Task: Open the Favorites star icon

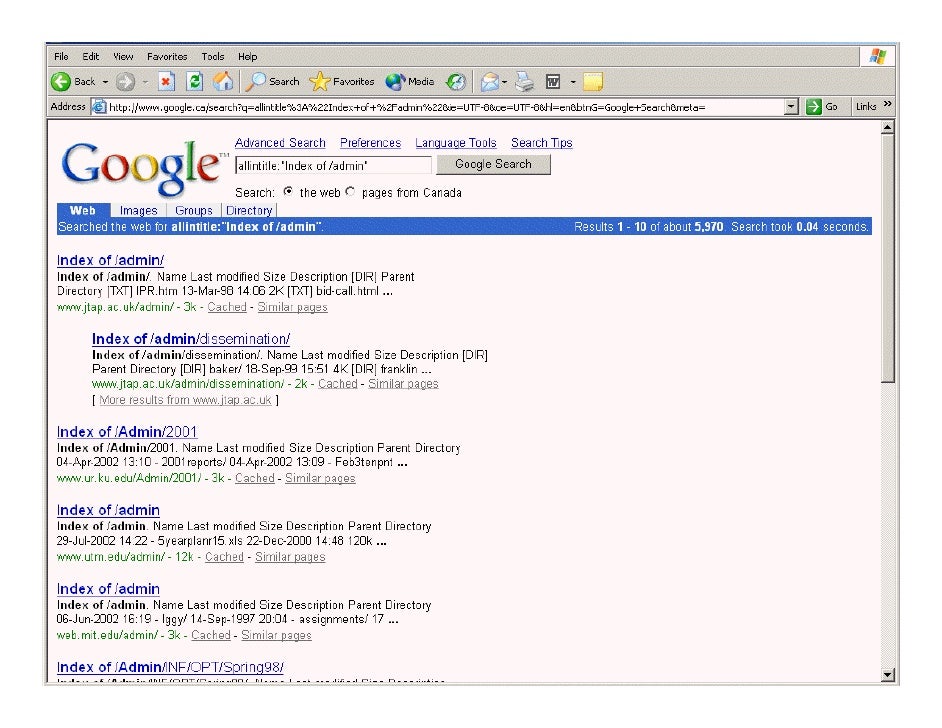Action: click(320, 82)
